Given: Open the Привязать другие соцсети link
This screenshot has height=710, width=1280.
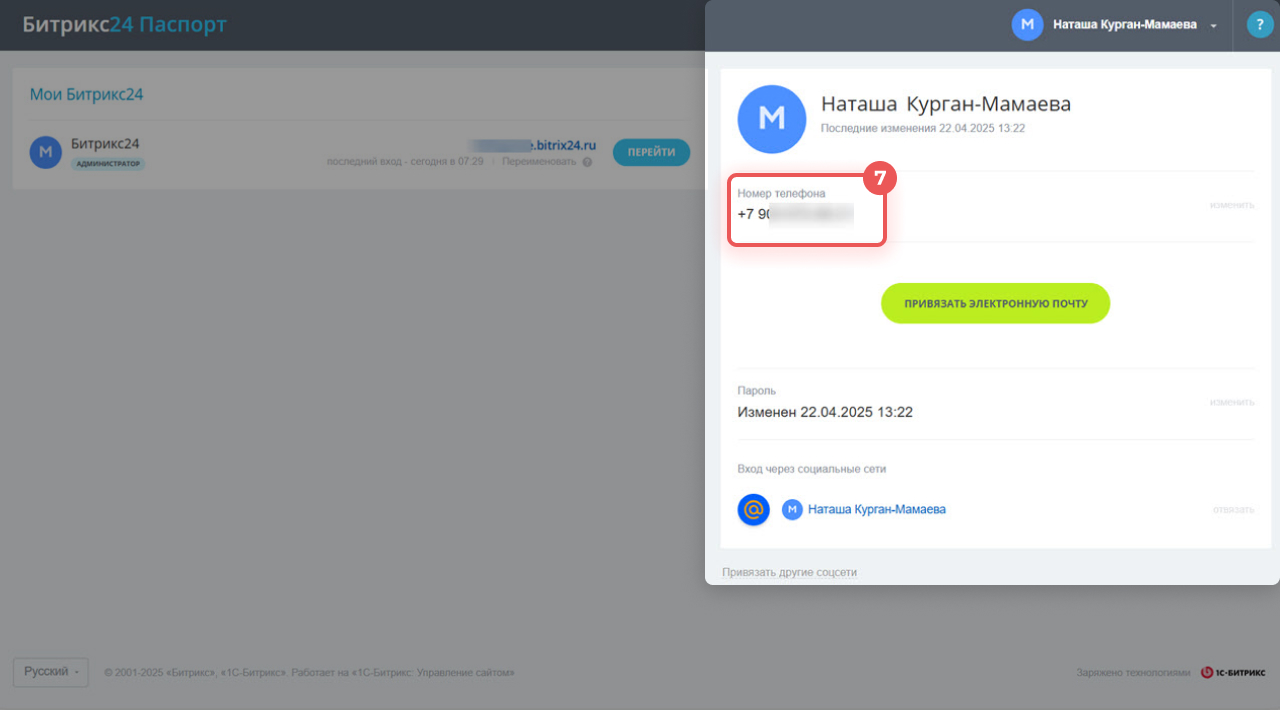Looking at the screenshot, I should coord(789,572).
